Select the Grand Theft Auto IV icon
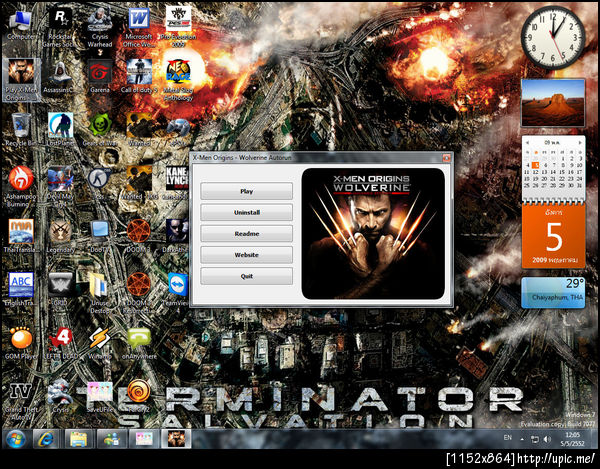Screen dimensions: 600x469 pyautogui.click(x=21, y=401)
